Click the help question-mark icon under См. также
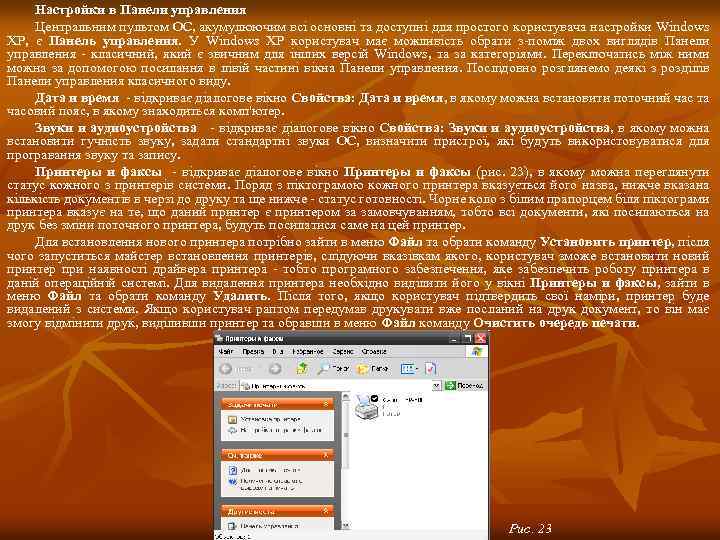Screen dimensions: 720x540 pos(232,470)
